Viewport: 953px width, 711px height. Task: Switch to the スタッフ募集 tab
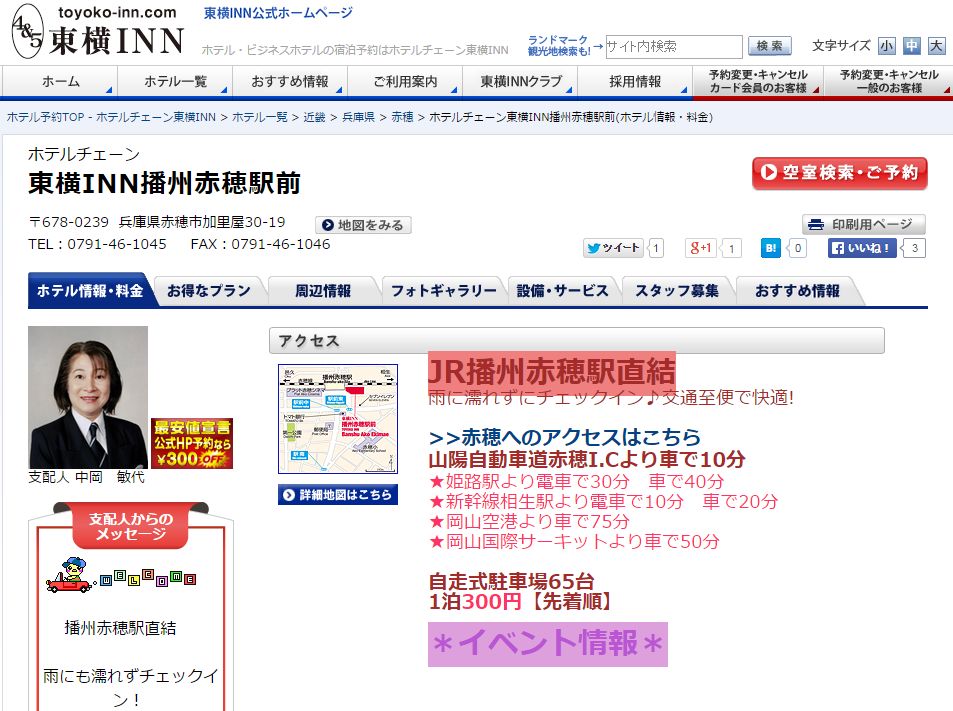(x=676, y=291)
